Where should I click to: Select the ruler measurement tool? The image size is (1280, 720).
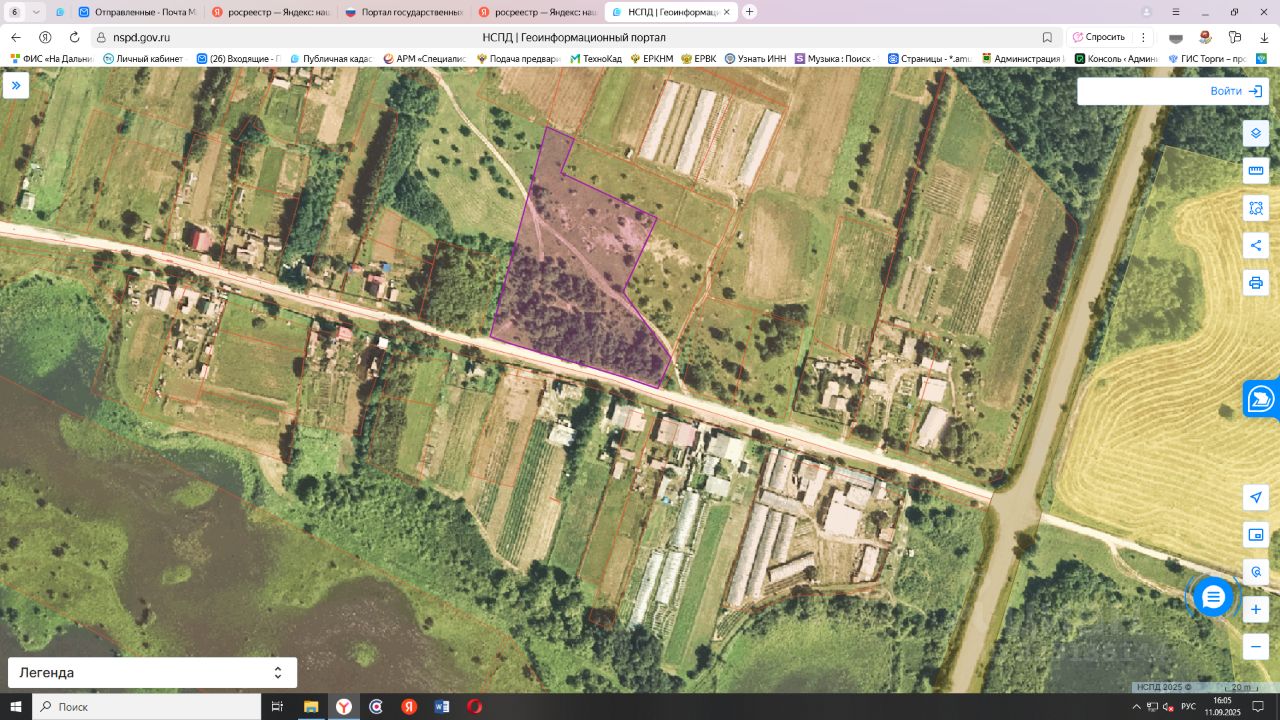(x=1256, y=170)
